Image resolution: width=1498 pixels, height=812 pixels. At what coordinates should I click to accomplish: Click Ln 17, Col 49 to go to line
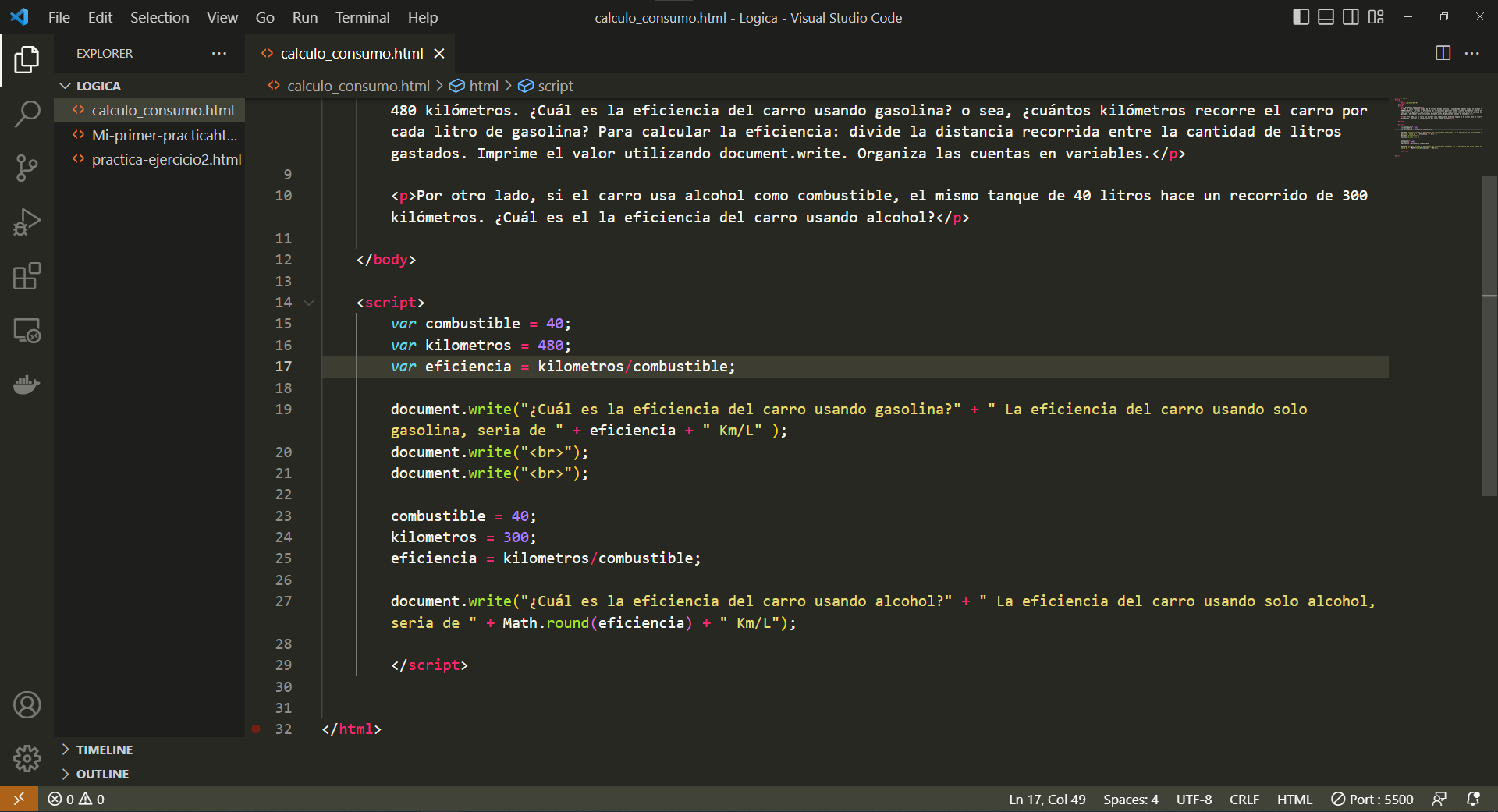point(1047,799)
